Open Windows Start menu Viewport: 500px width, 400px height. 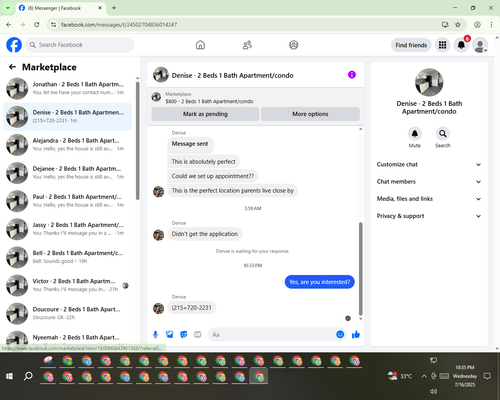(9, 376)
